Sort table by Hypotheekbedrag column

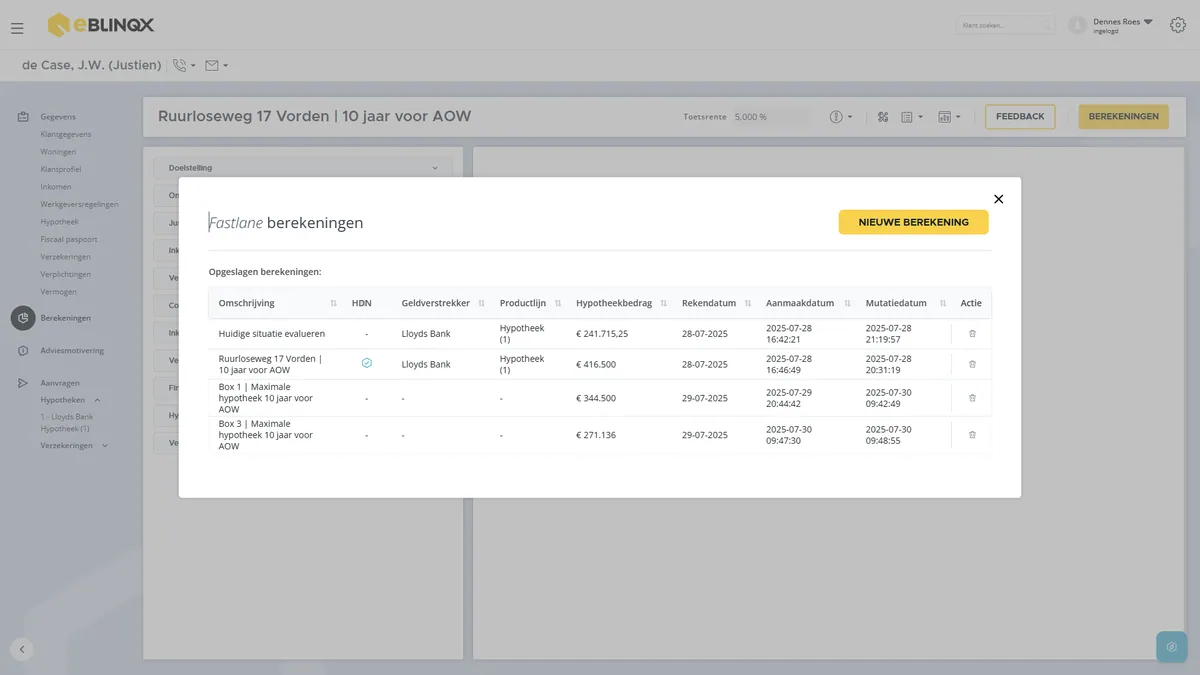(x=663, y=304)
